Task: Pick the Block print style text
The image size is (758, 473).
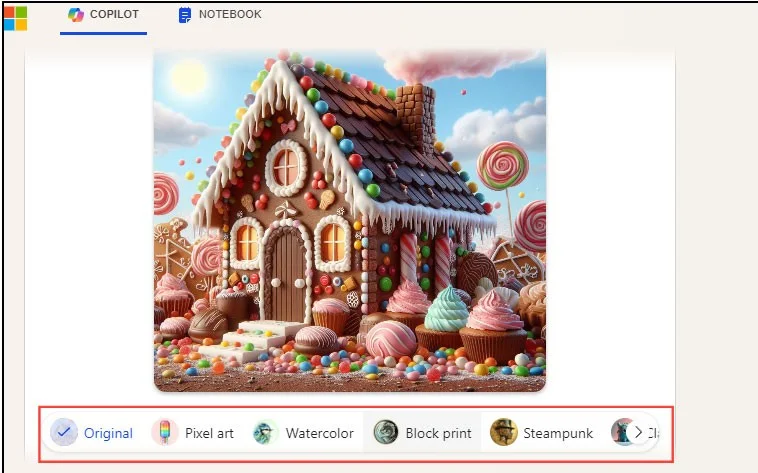Action: (x=438, y=434)
